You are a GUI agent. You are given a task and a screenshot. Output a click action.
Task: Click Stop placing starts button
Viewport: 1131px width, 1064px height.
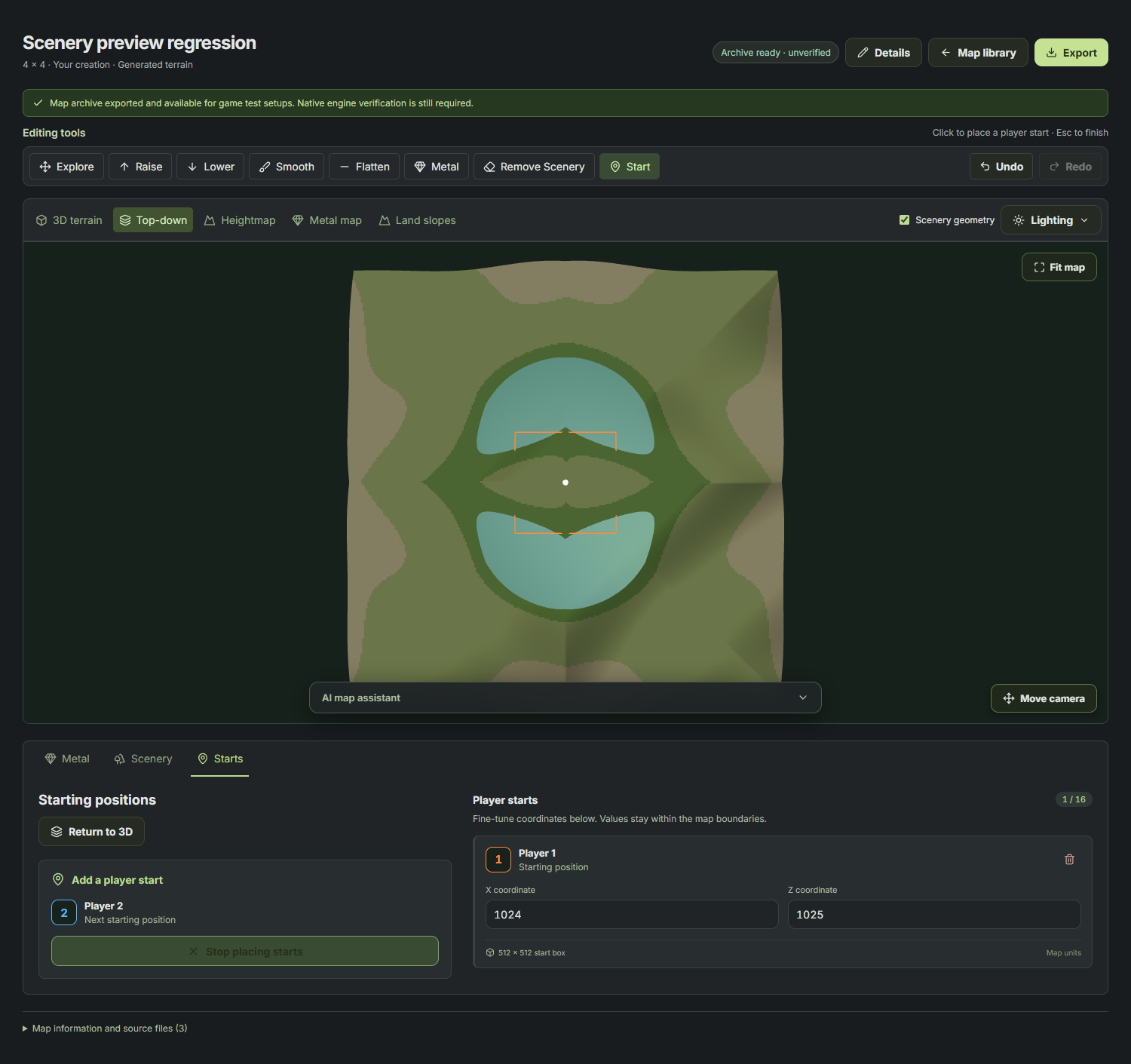[245, 951]
